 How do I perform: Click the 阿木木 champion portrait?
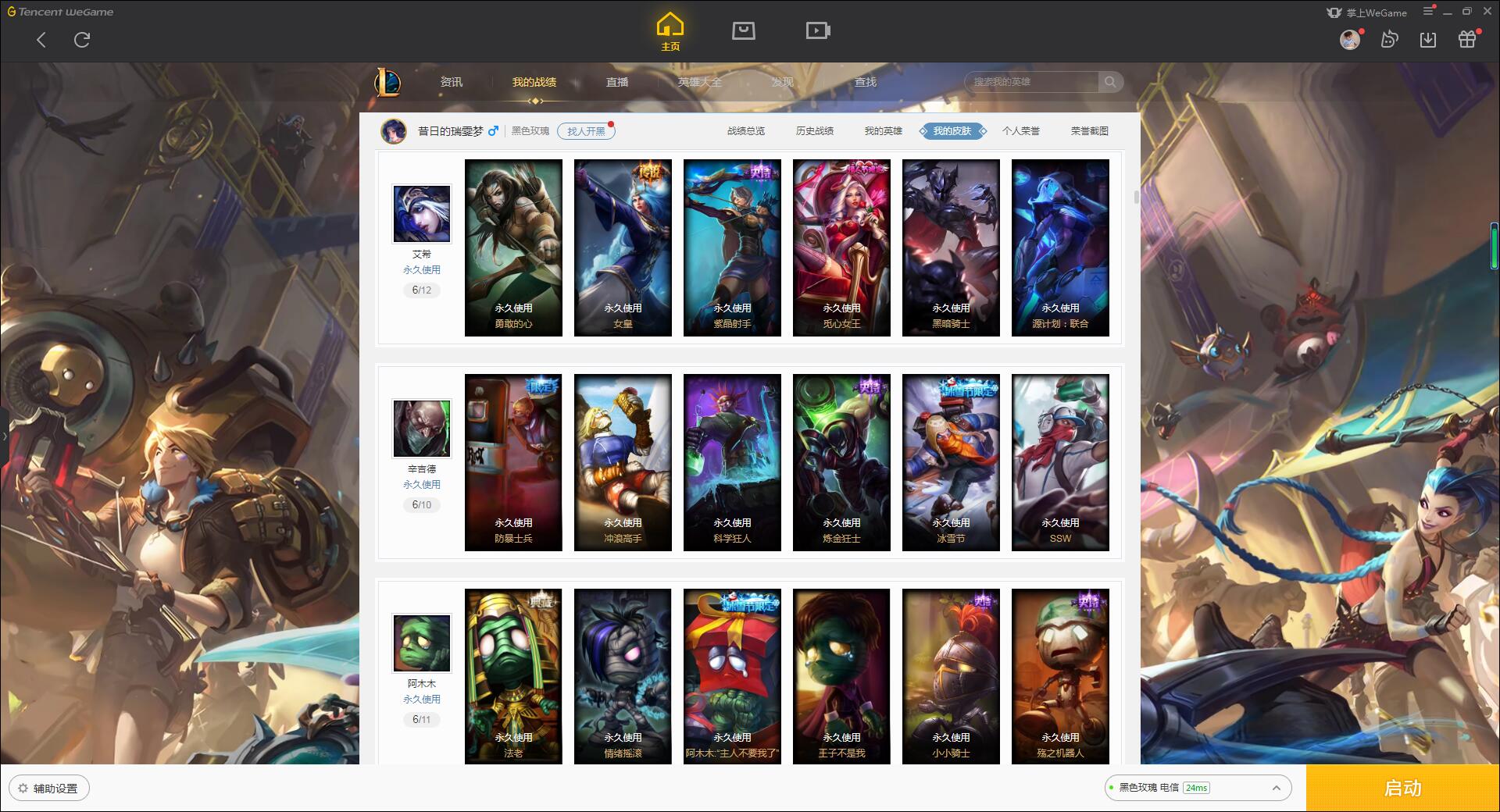click(422, 643)
